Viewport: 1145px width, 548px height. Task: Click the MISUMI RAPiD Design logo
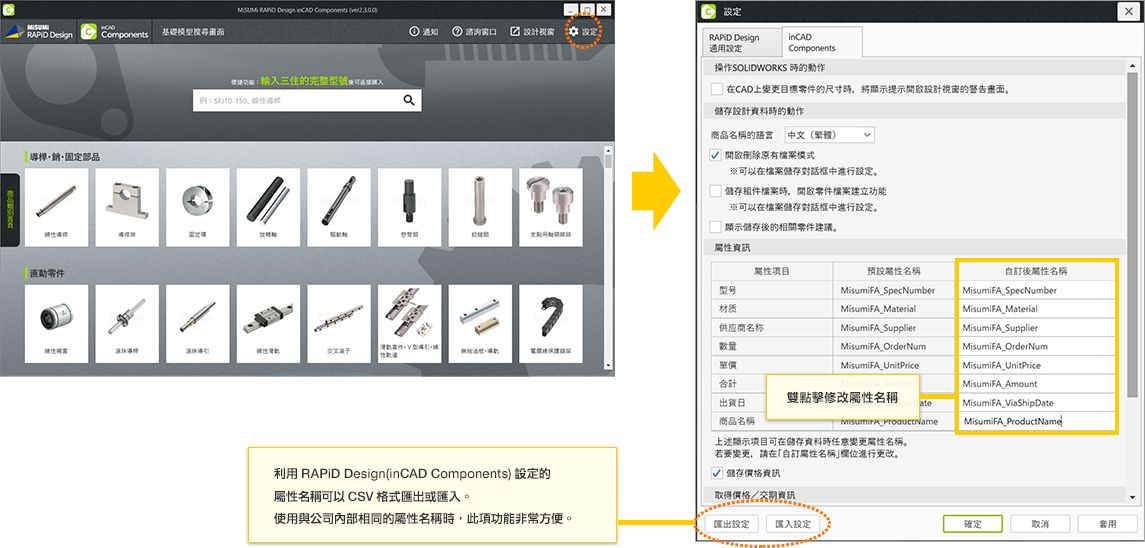coord(39,33)
